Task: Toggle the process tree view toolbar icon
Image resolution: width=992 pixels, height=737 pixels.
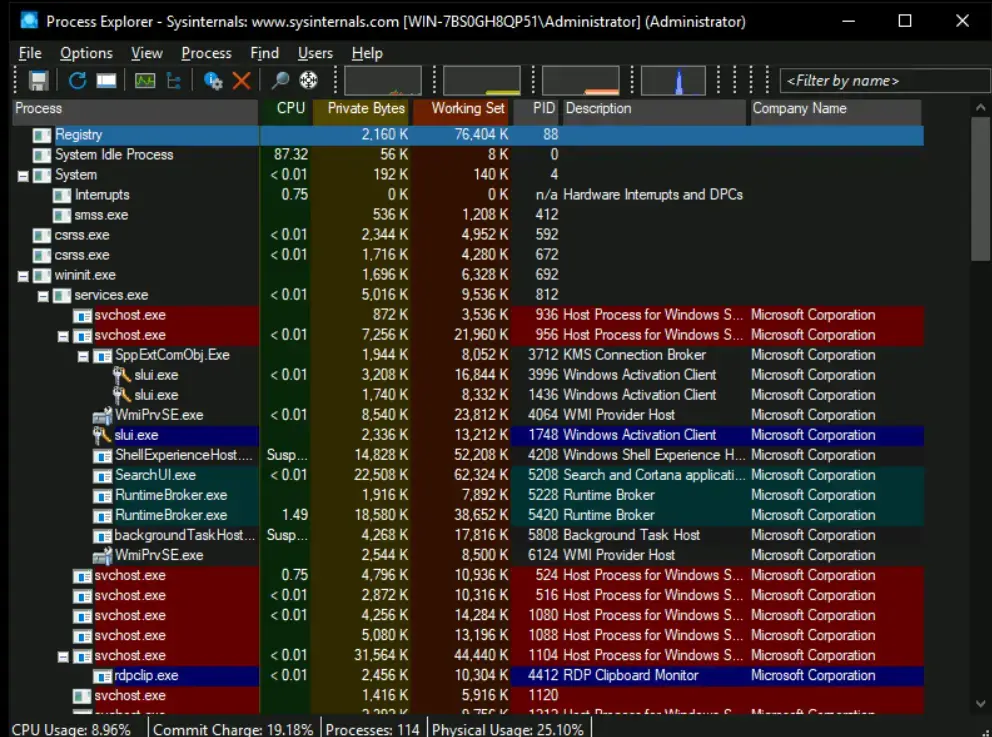Action: click(173, 80)
